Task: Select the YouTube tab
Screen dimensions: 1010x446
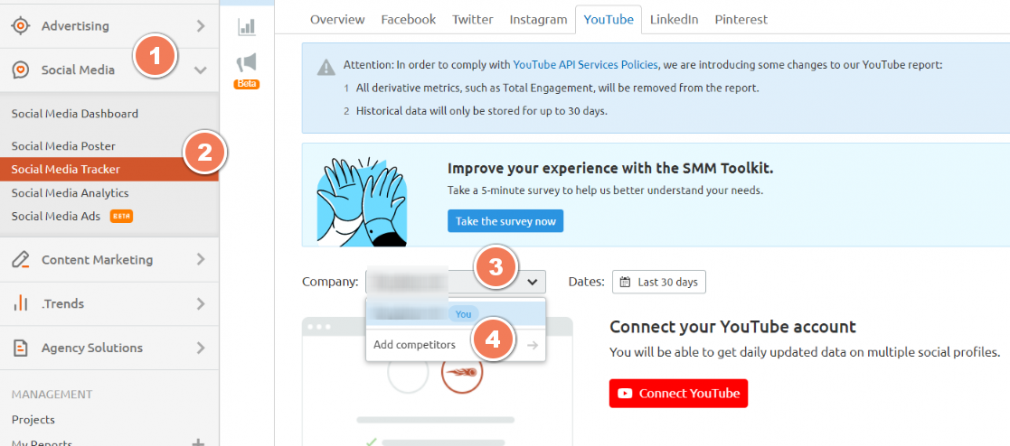Action: [x=609, y=19]
